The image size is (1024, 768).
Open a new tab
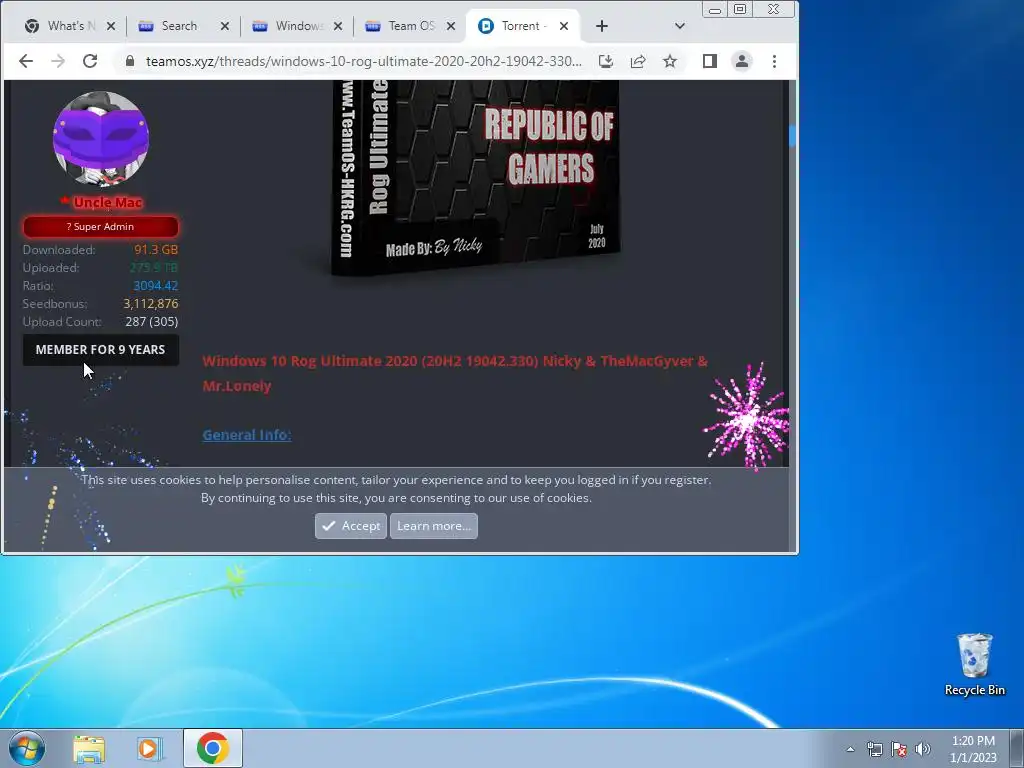pos(602,26)
